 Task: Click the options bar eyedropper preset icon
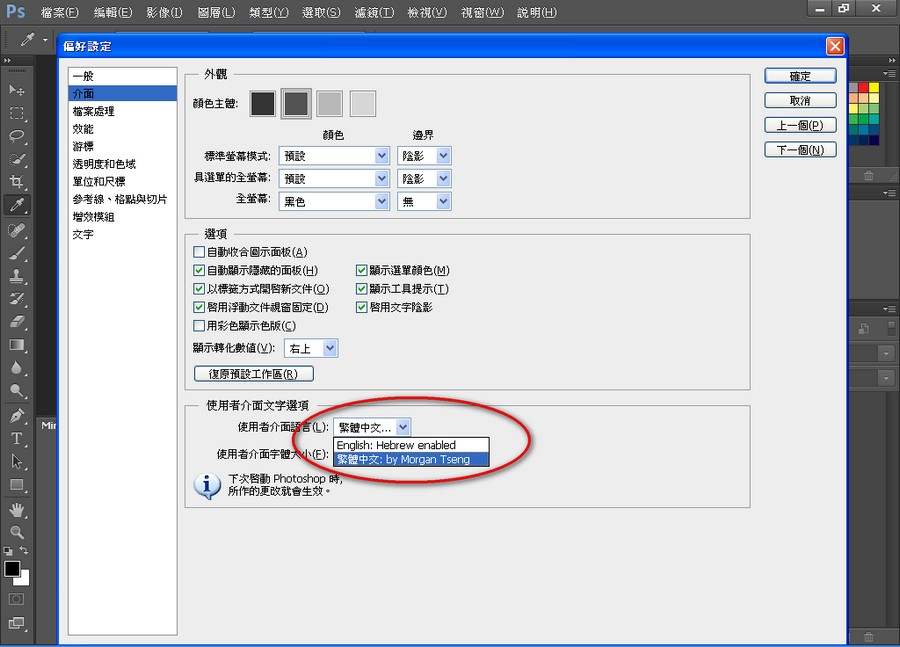28,40
